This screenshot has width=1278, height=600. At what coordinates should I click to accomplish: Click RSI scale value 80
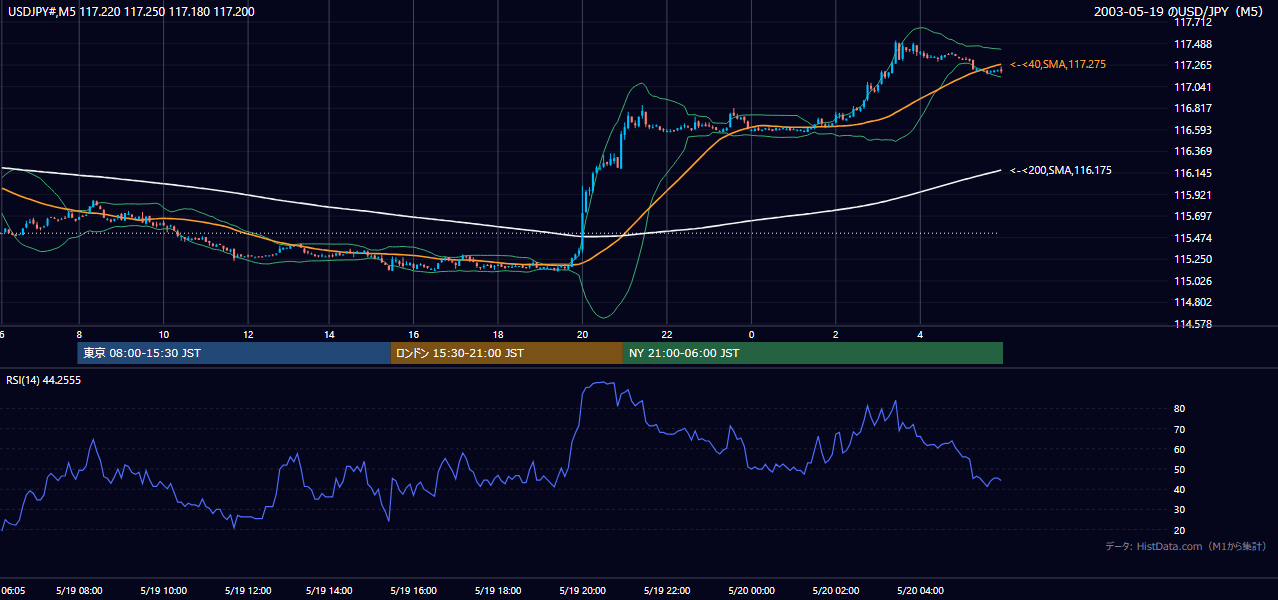coord(1180,409)
